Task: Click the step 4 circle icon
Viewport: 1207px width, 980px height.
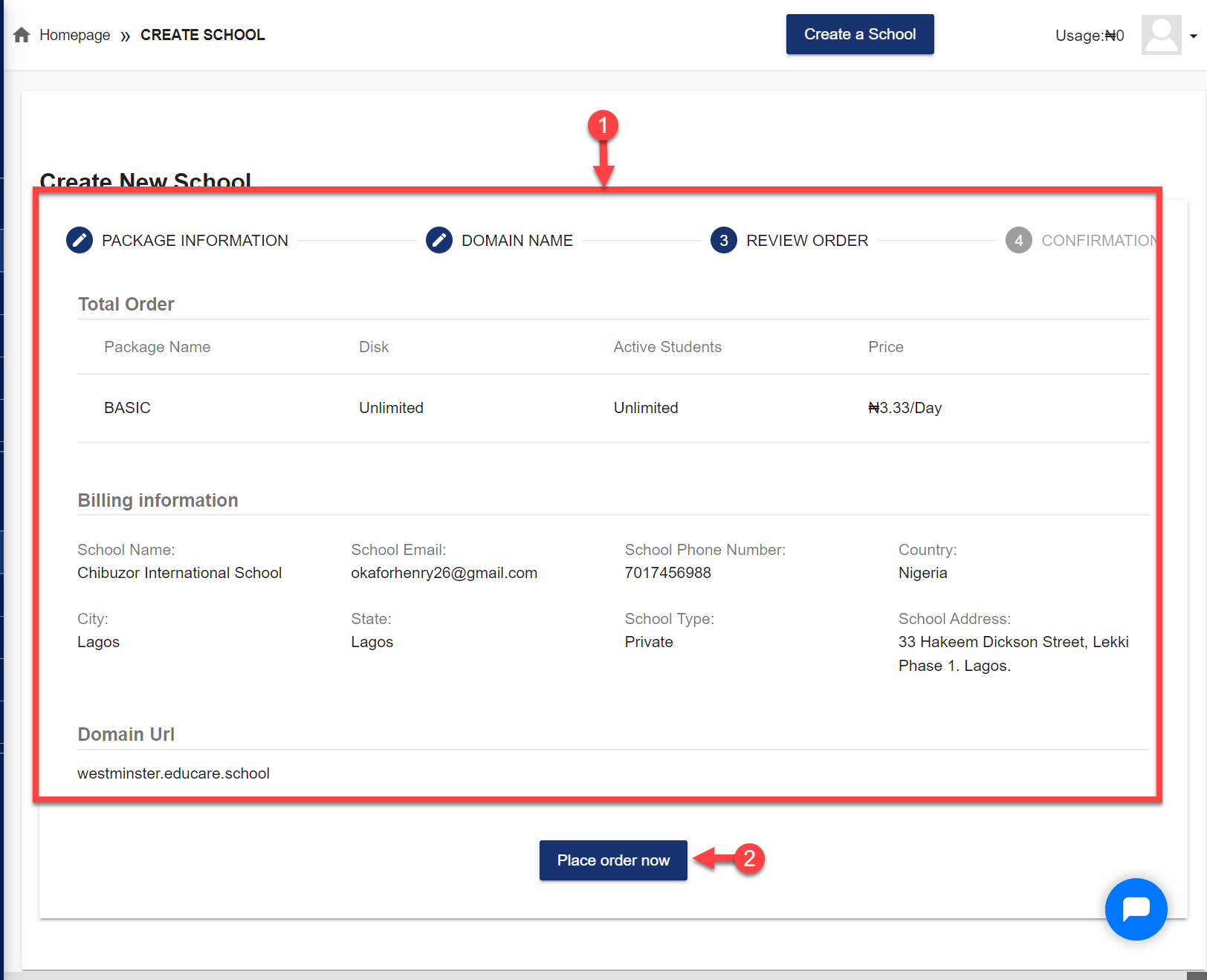Action: click(x=1019, y=240)
